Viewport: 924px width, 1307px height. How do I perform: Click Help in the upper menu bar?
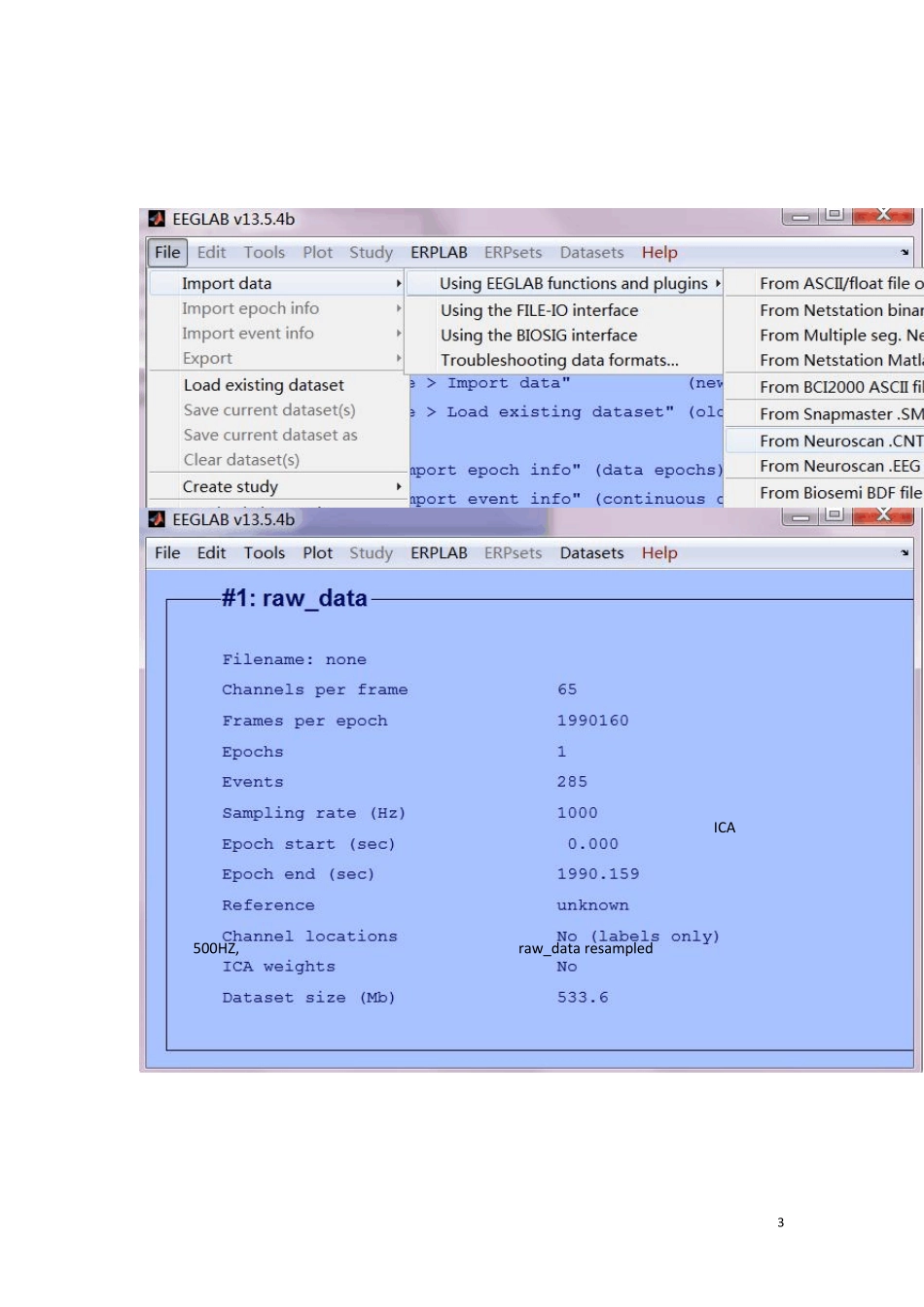coord(659,253)
